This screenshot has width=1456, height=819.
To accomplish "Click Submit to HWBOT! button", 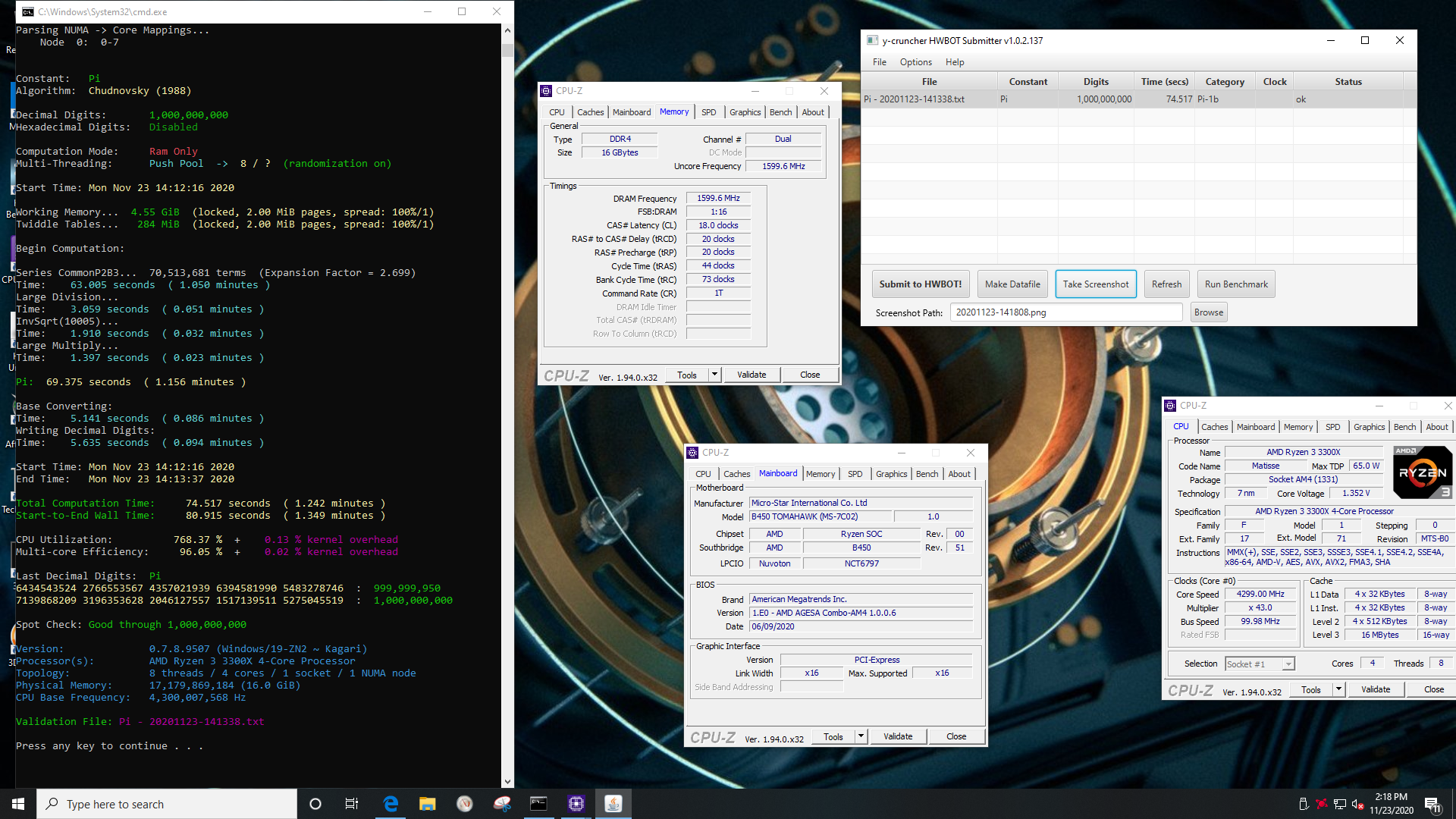I will click(920, 284).
